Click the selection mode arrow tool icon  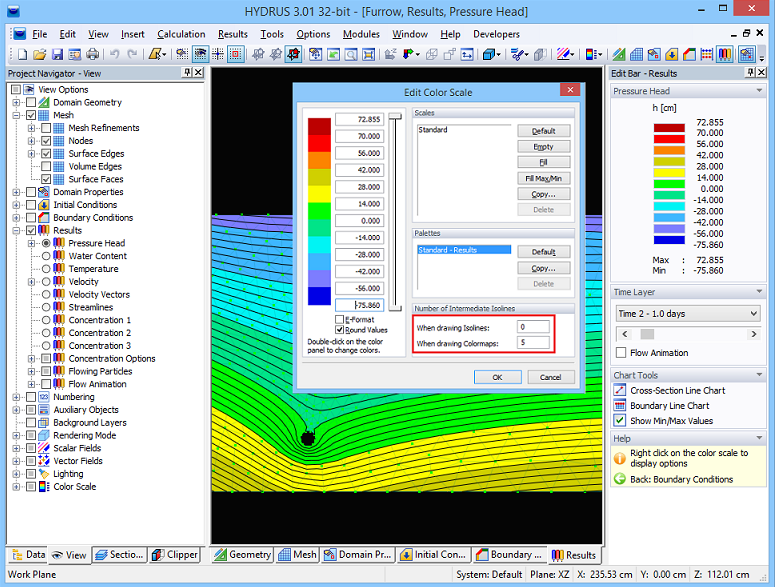pos(156,54)
